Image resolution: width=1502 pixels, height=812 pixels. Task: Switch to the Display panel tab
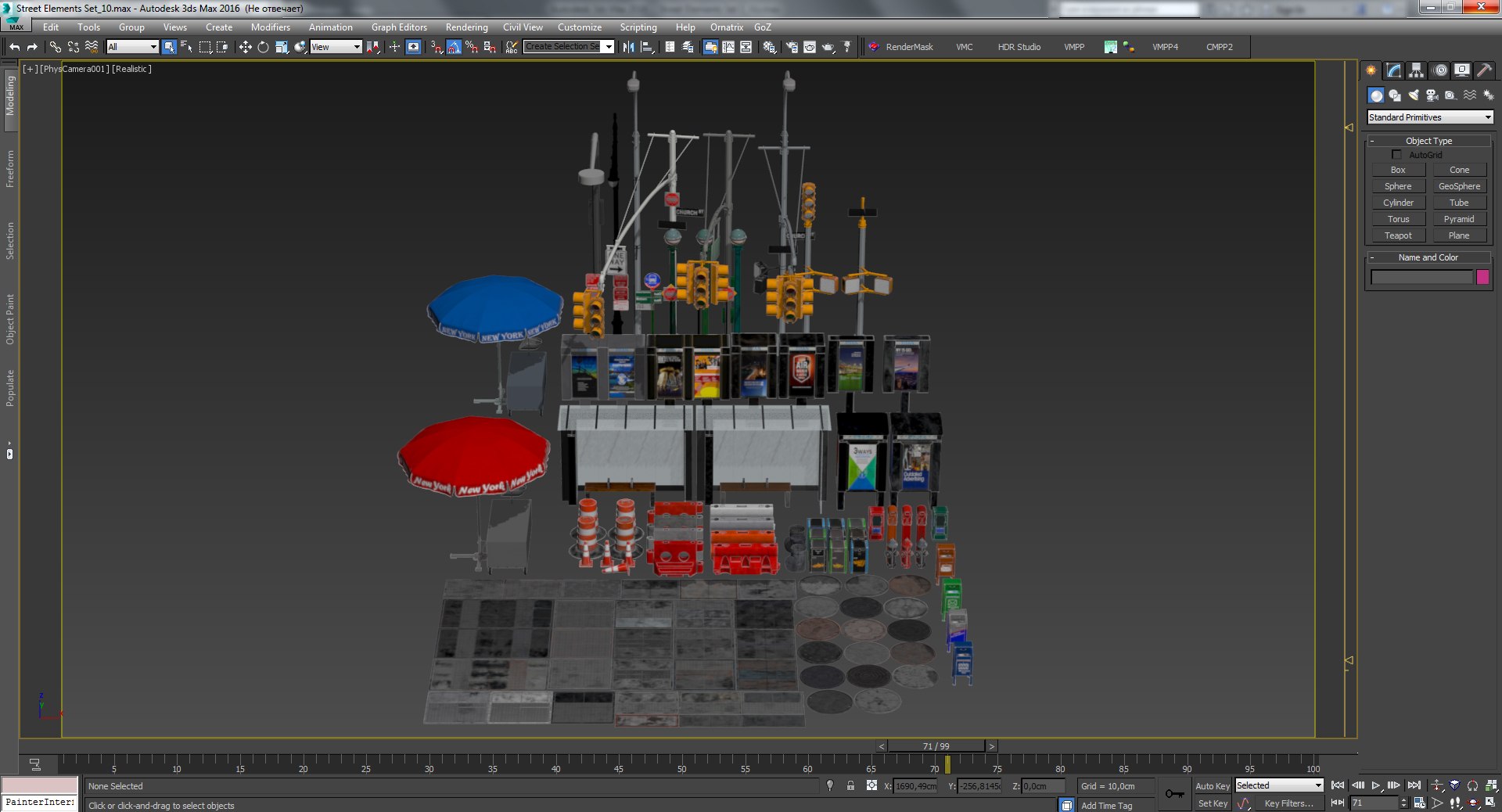1462,70
